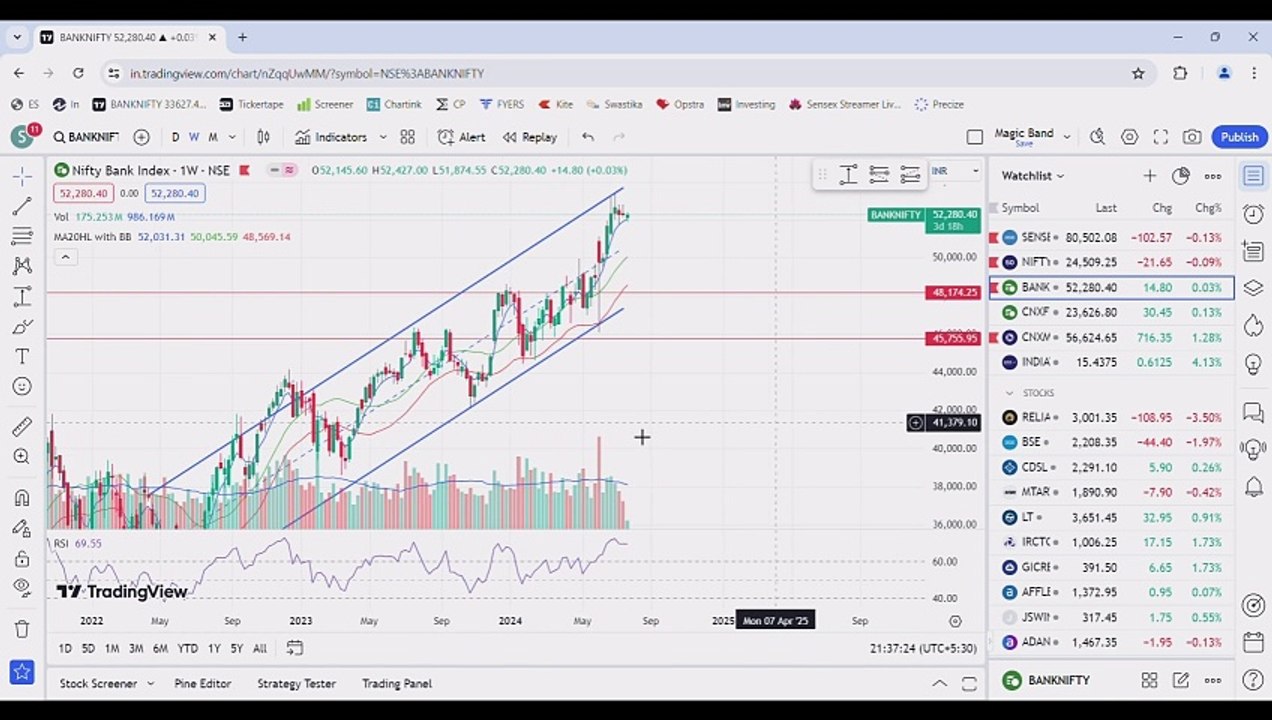Select the NIFTY watchlist row
This screenshot has height=720, width=1272.
1111,262
